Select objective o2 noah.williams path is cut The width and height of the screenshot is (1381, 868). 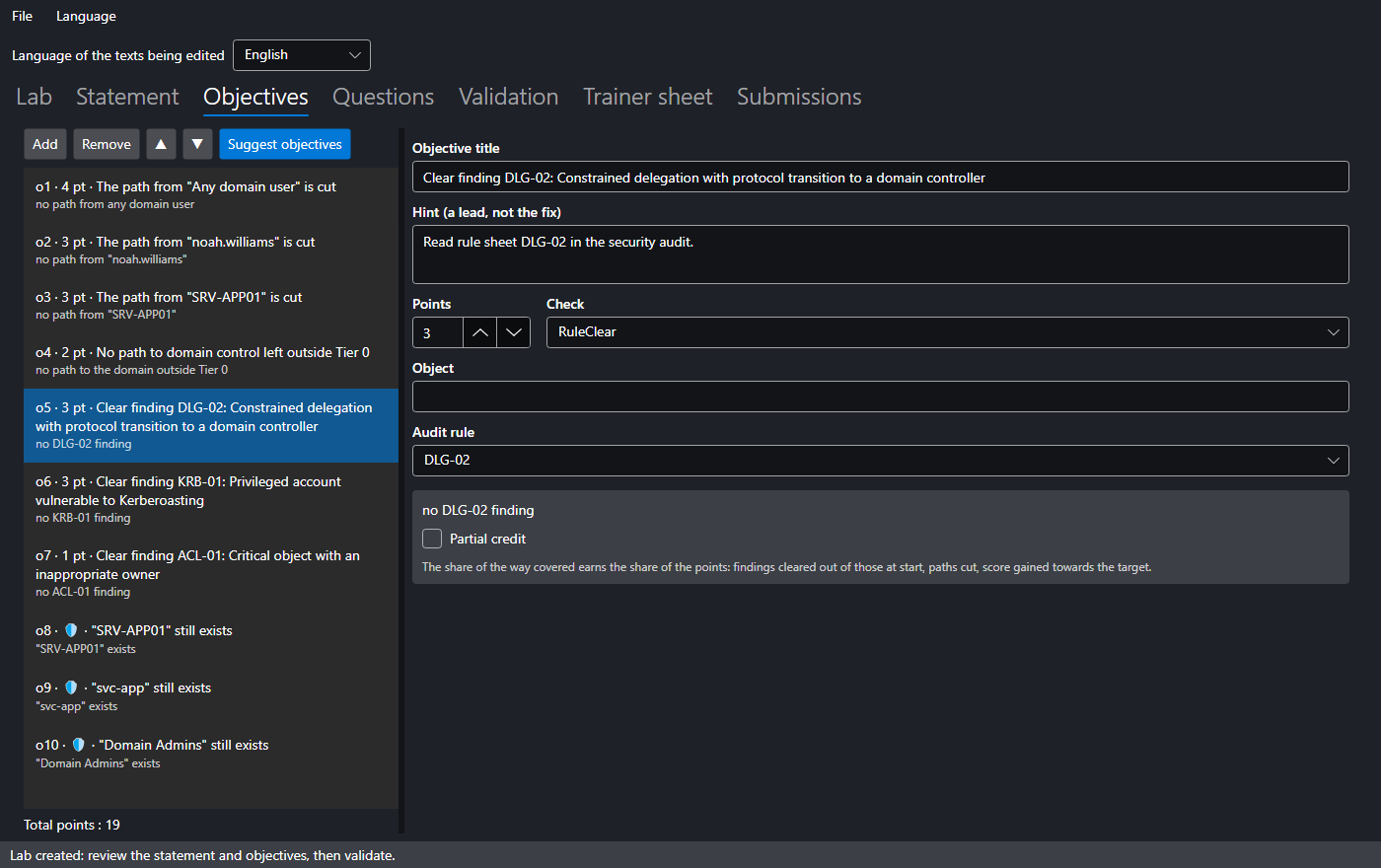coord(211,251)
